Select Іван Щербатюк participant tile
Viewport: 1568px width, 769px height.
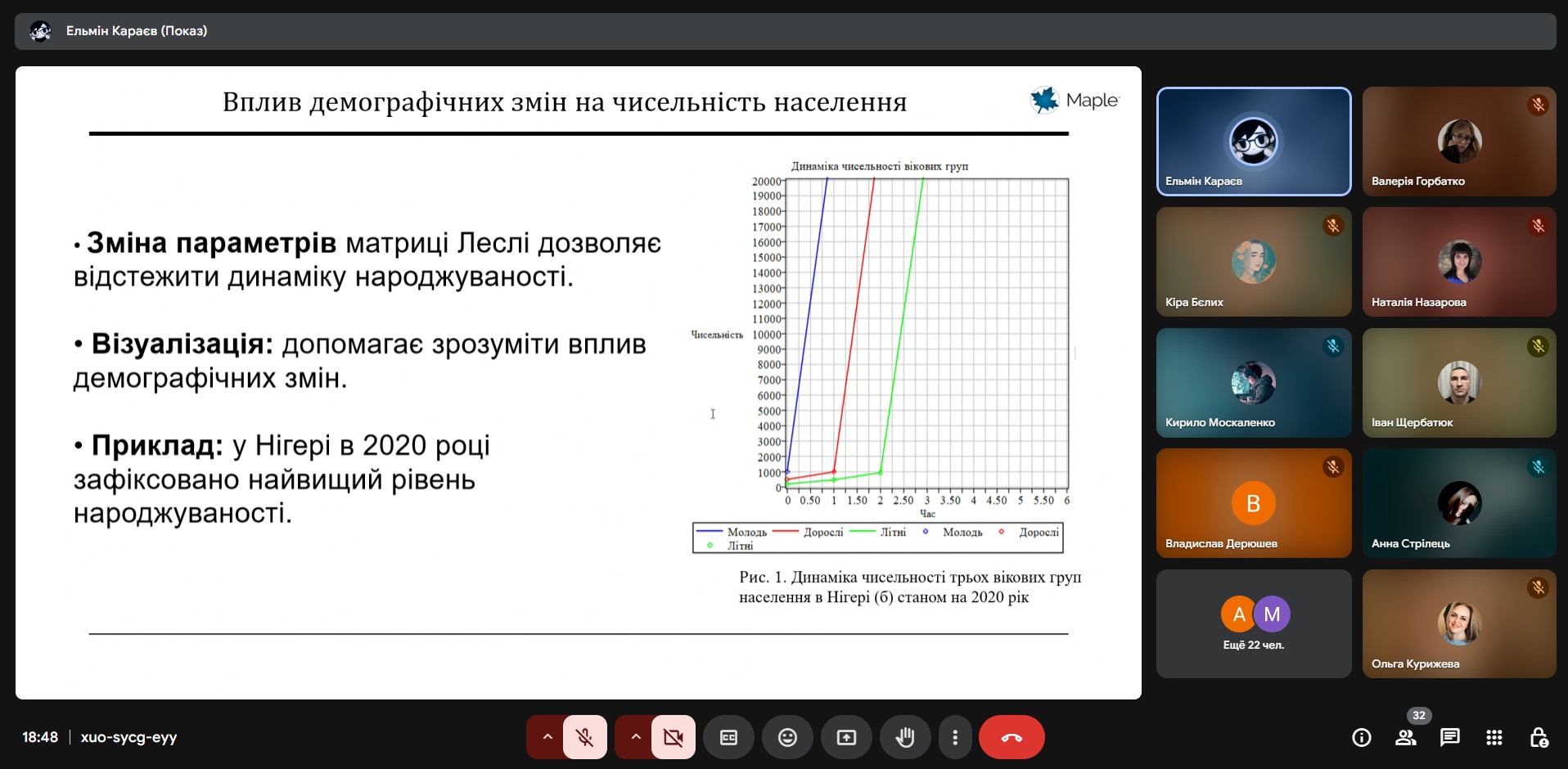pyautogui.click(x=1459, y=383)
